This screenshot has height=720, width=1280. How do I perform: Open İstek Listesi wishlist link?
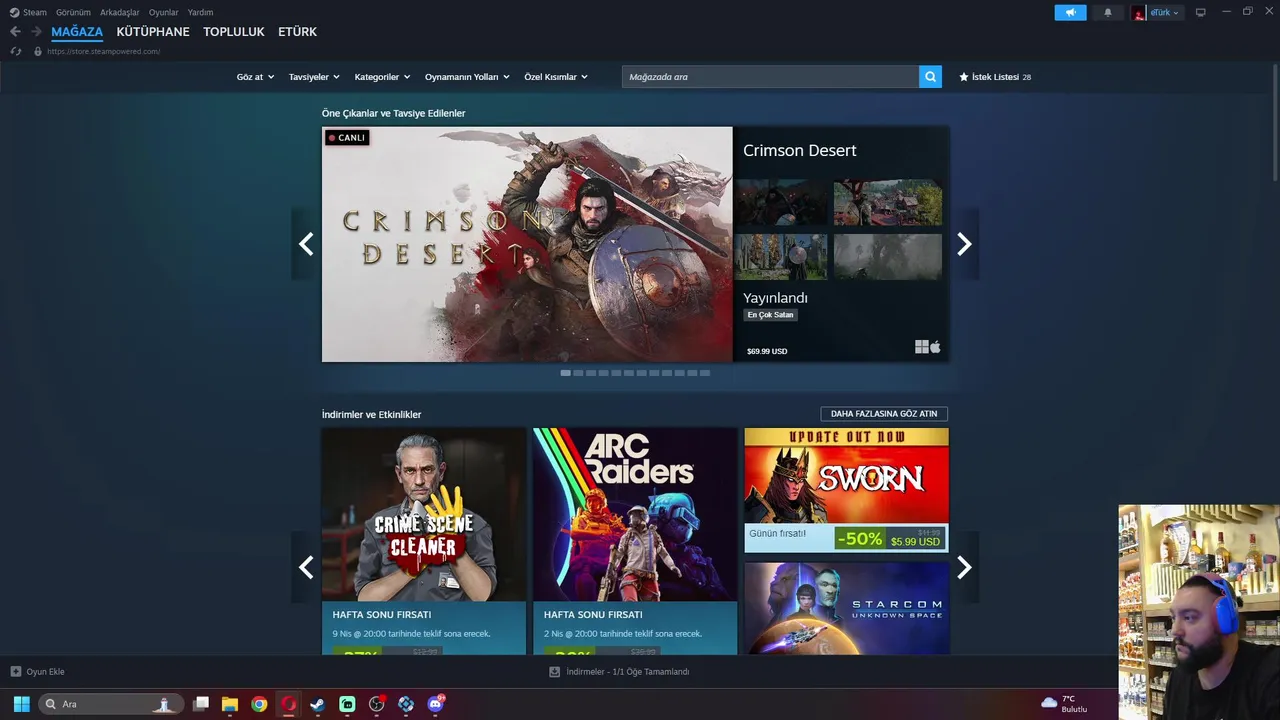click(995, 77)
